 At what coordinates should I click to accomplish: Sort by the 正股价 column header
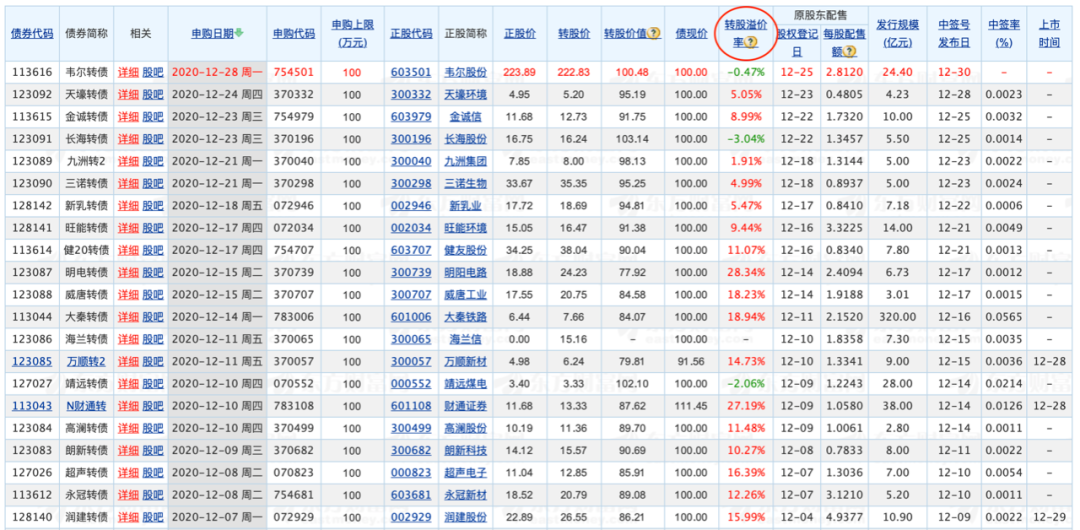point(519,34)
